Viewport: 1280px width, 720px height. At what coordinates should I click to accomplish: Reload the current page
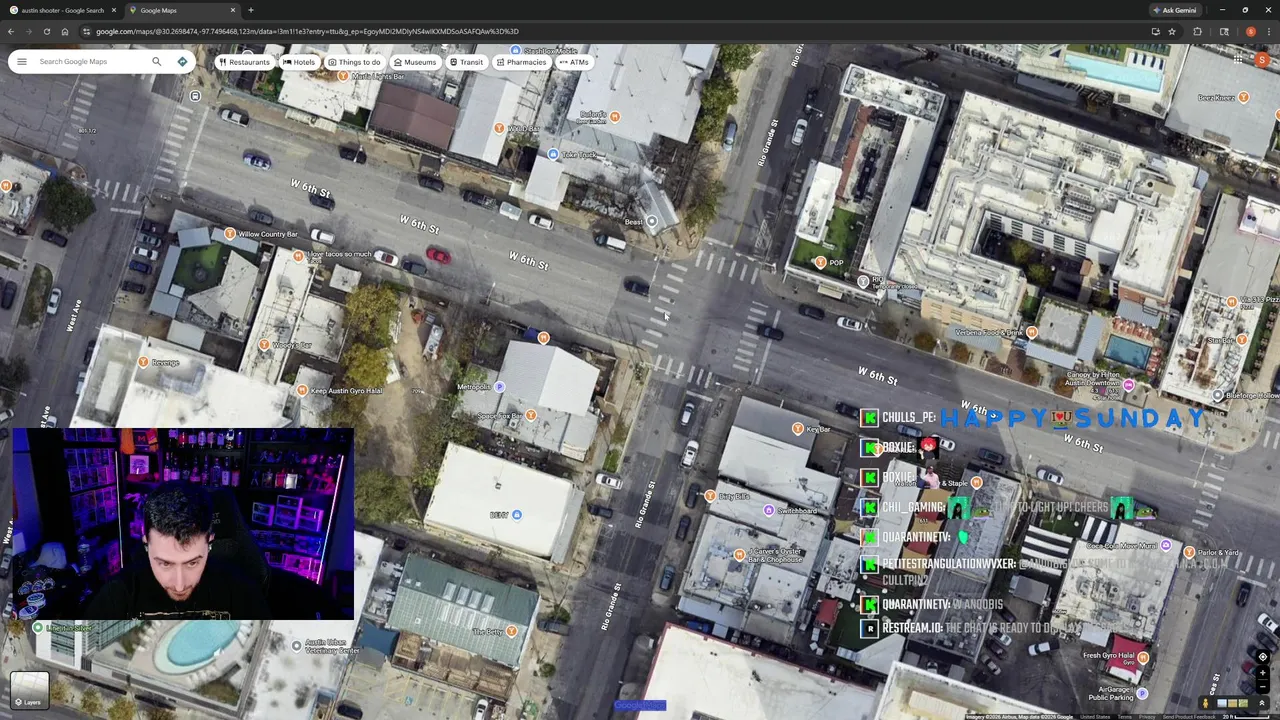click(x=47, y=31)
